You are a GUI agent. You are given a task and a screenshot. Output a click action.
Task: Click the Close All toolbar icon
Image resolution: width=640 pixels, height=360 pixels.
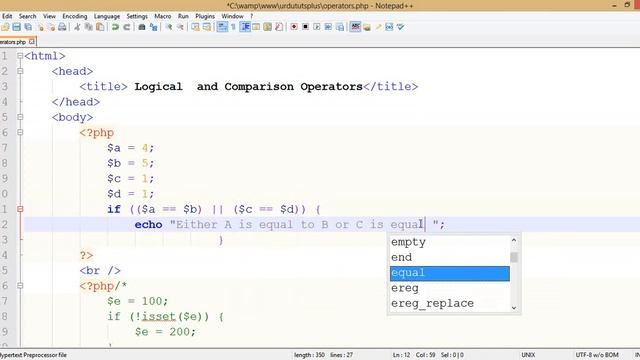tap(51, 27)
